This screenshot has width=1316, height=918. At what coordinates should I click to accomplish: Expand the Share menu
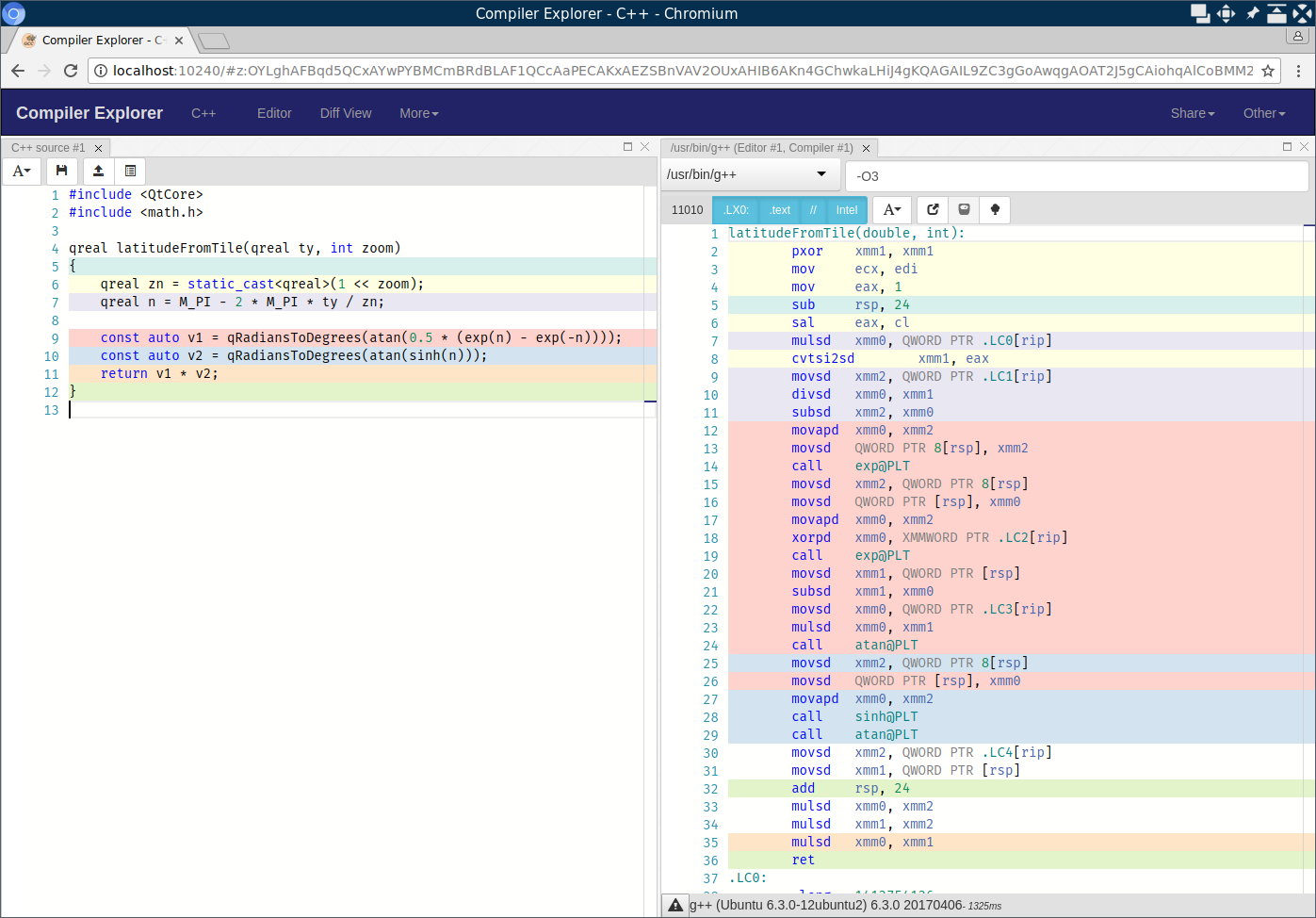[x=1192, y=113]
